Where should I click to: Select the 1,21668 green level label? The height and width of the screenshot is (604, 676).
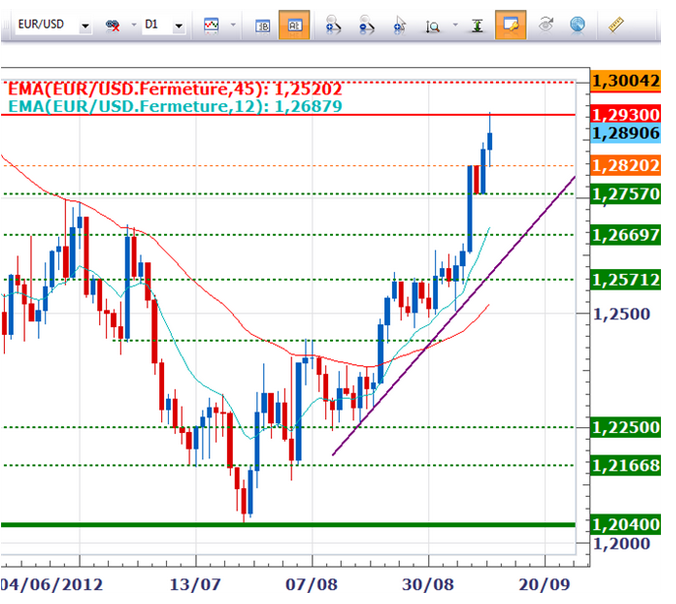tap(626, 466)
